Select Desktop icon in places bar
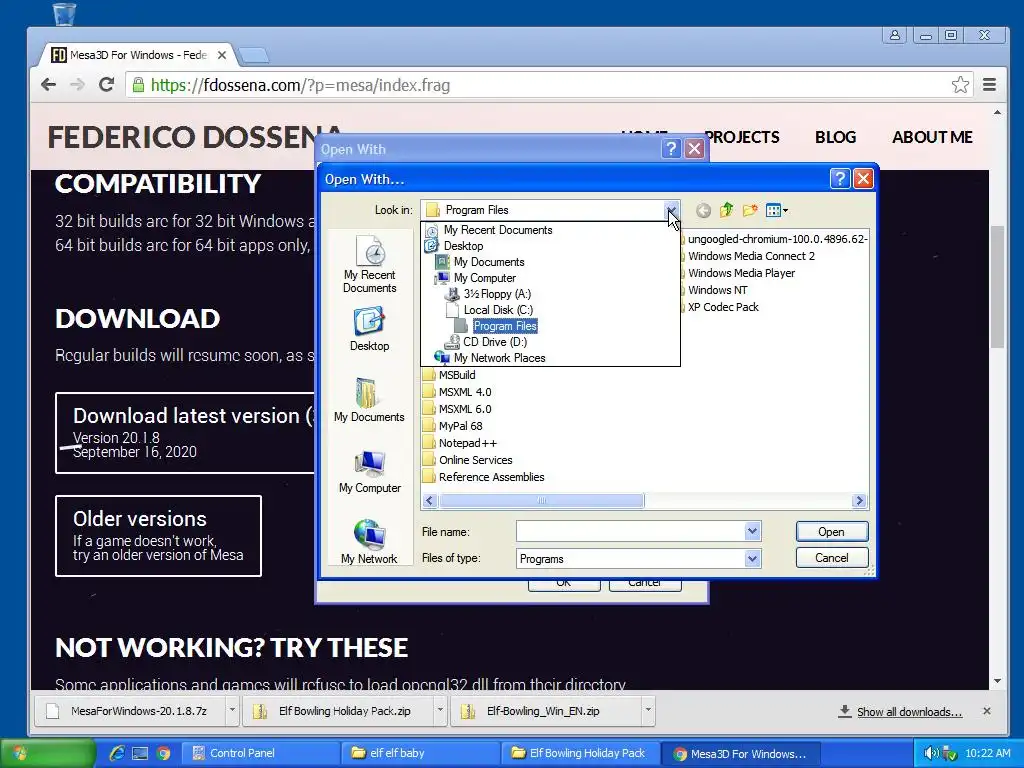The width and height of the screenshot is (1024, 768). click(x=370, y=330)
